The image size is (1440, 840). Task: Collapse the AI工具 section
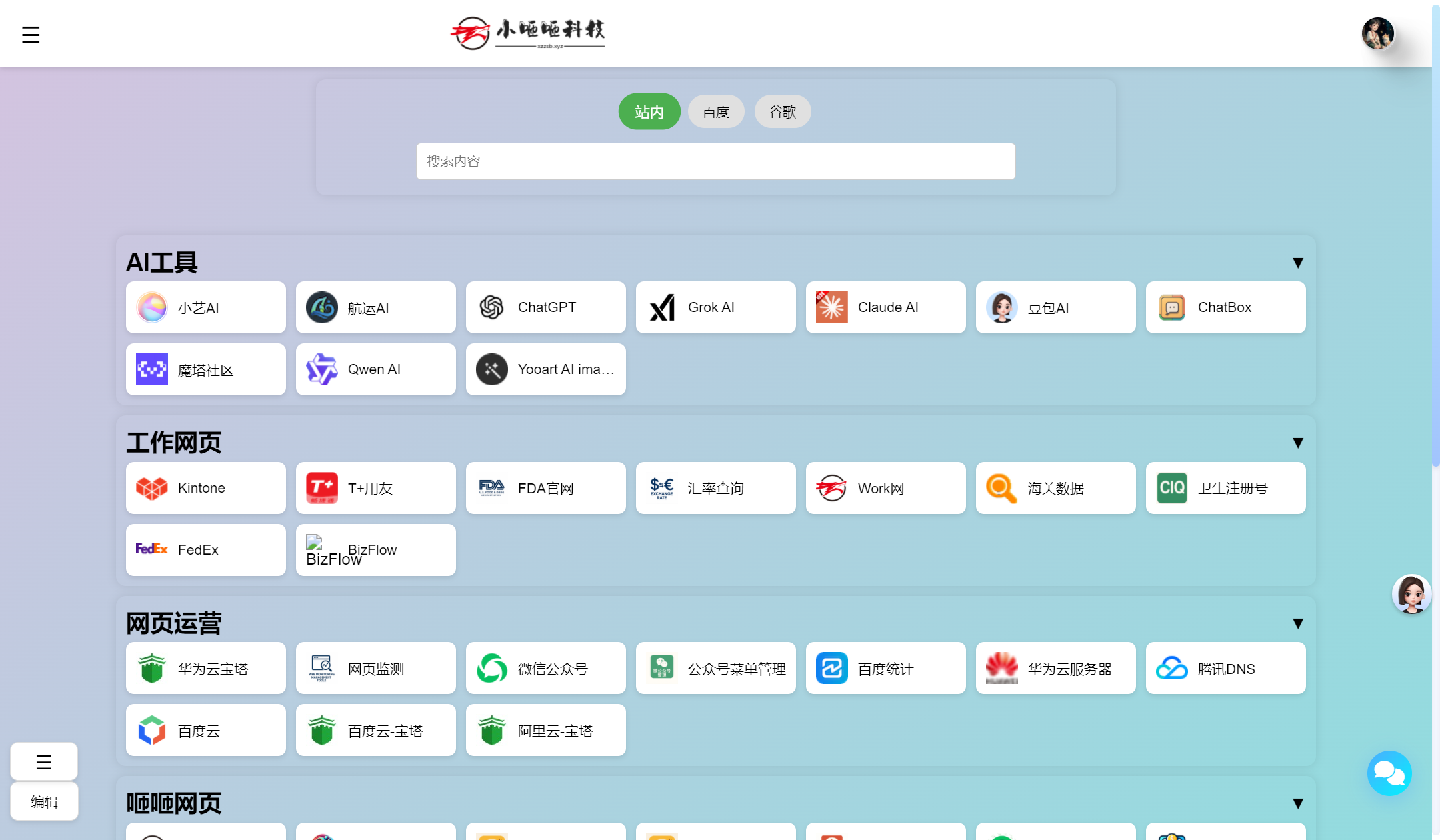point(1297,263)
